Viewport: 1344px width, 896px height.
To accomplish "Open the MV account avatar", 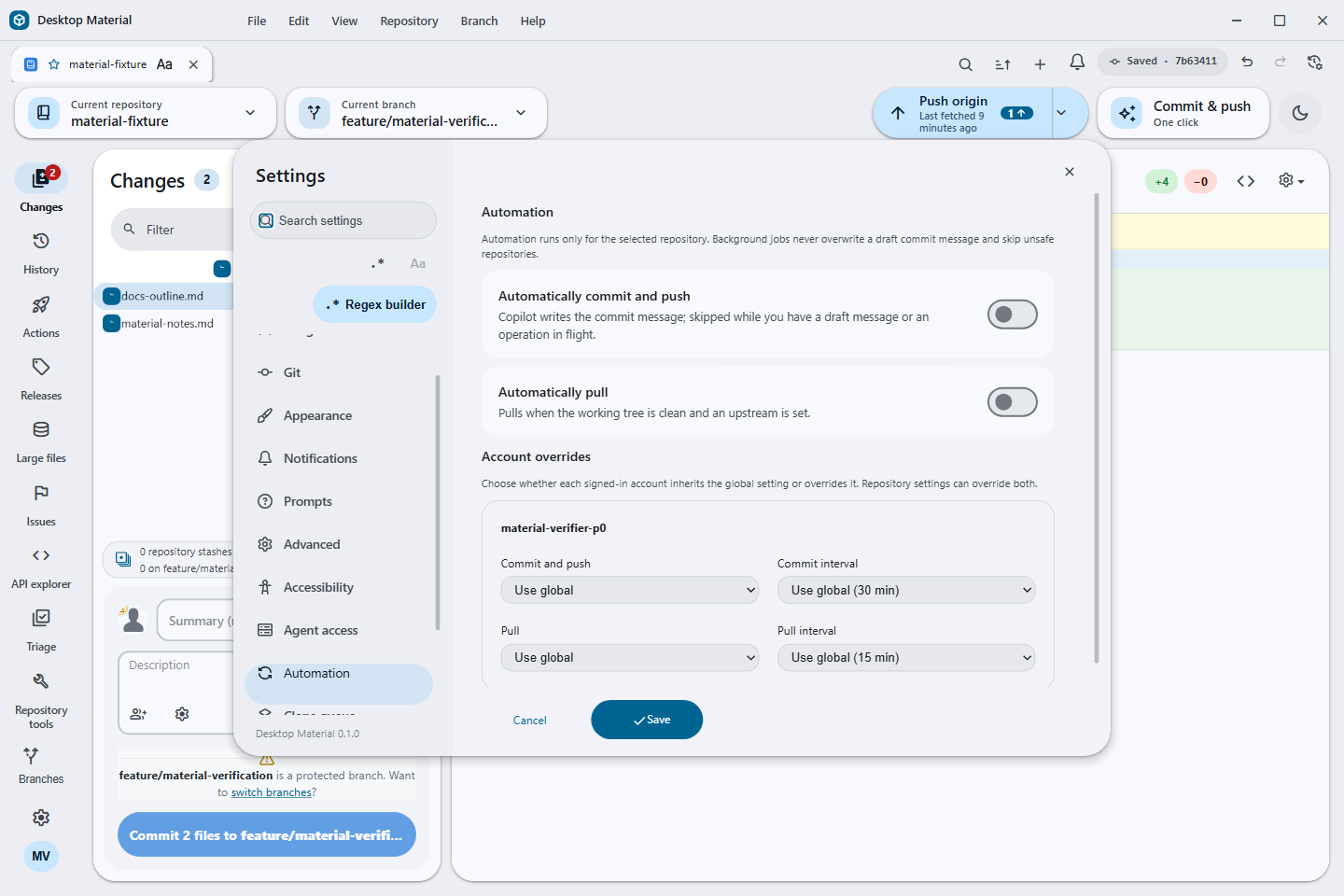I will pyautogui.click(x=41, y=856).
